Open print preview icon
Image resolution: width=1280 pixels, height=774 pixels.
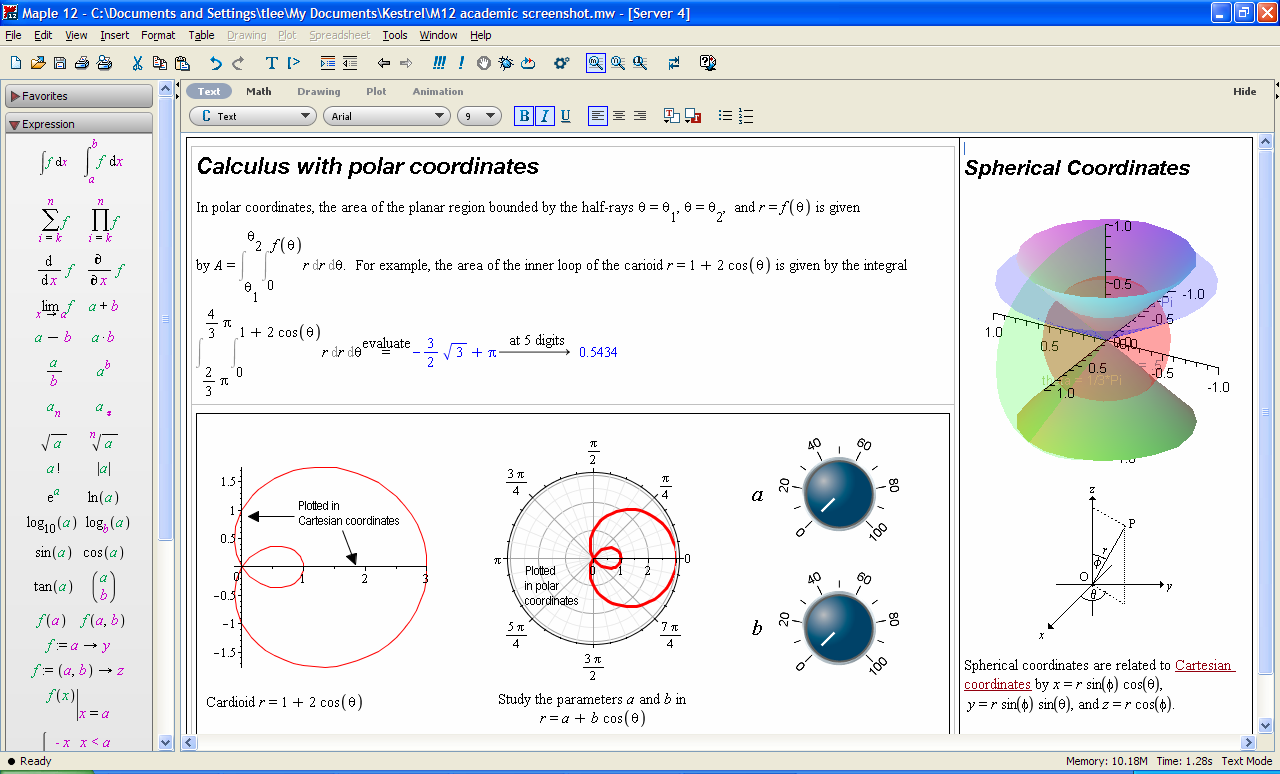click(104, 63)
